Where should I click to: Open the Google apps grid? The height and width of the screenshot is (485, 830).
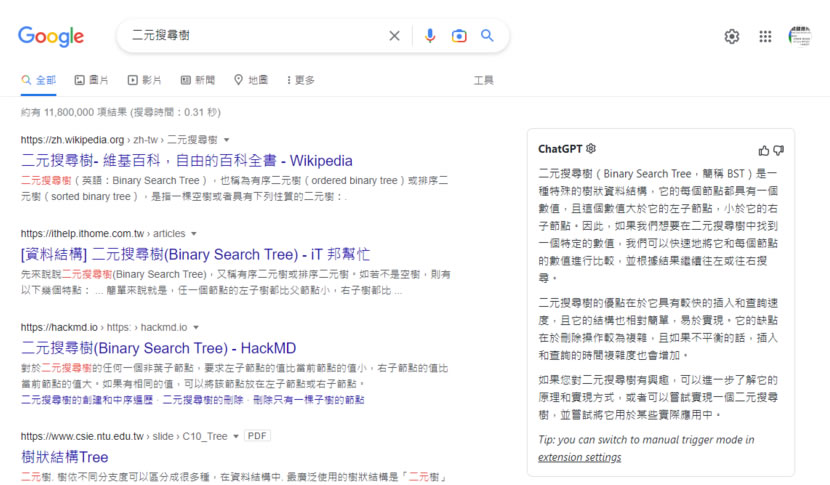tap(765, 36)
